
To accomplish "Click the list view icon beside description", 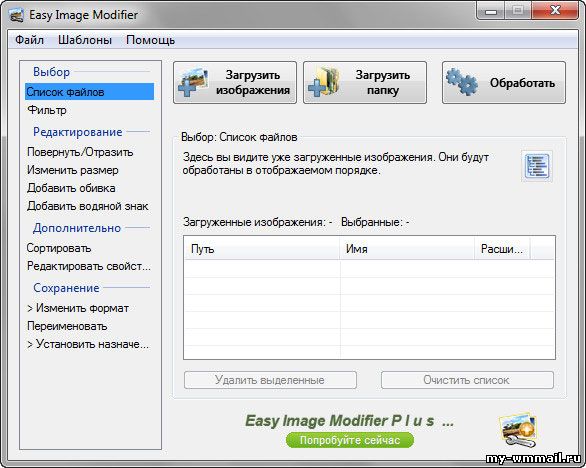I will click(x=537, y=166).
